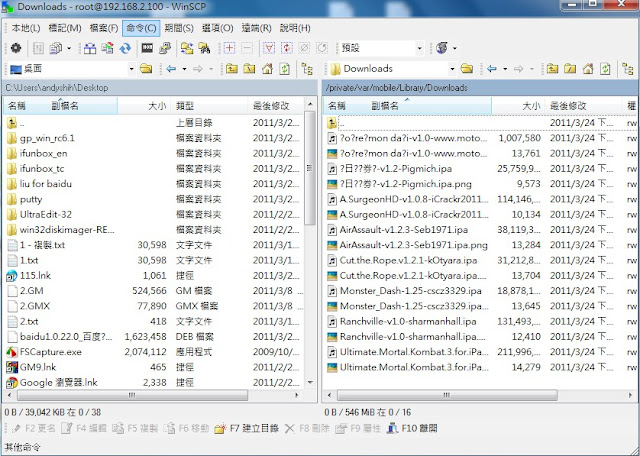This screenshot has height=456, width=640.
Task: Click the invert selection icon
Action: click(287, 48)
